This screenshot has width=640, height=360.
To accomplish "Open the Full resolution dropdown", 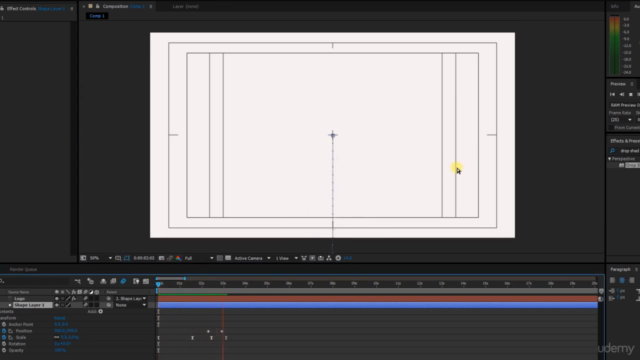I will 199,258.
